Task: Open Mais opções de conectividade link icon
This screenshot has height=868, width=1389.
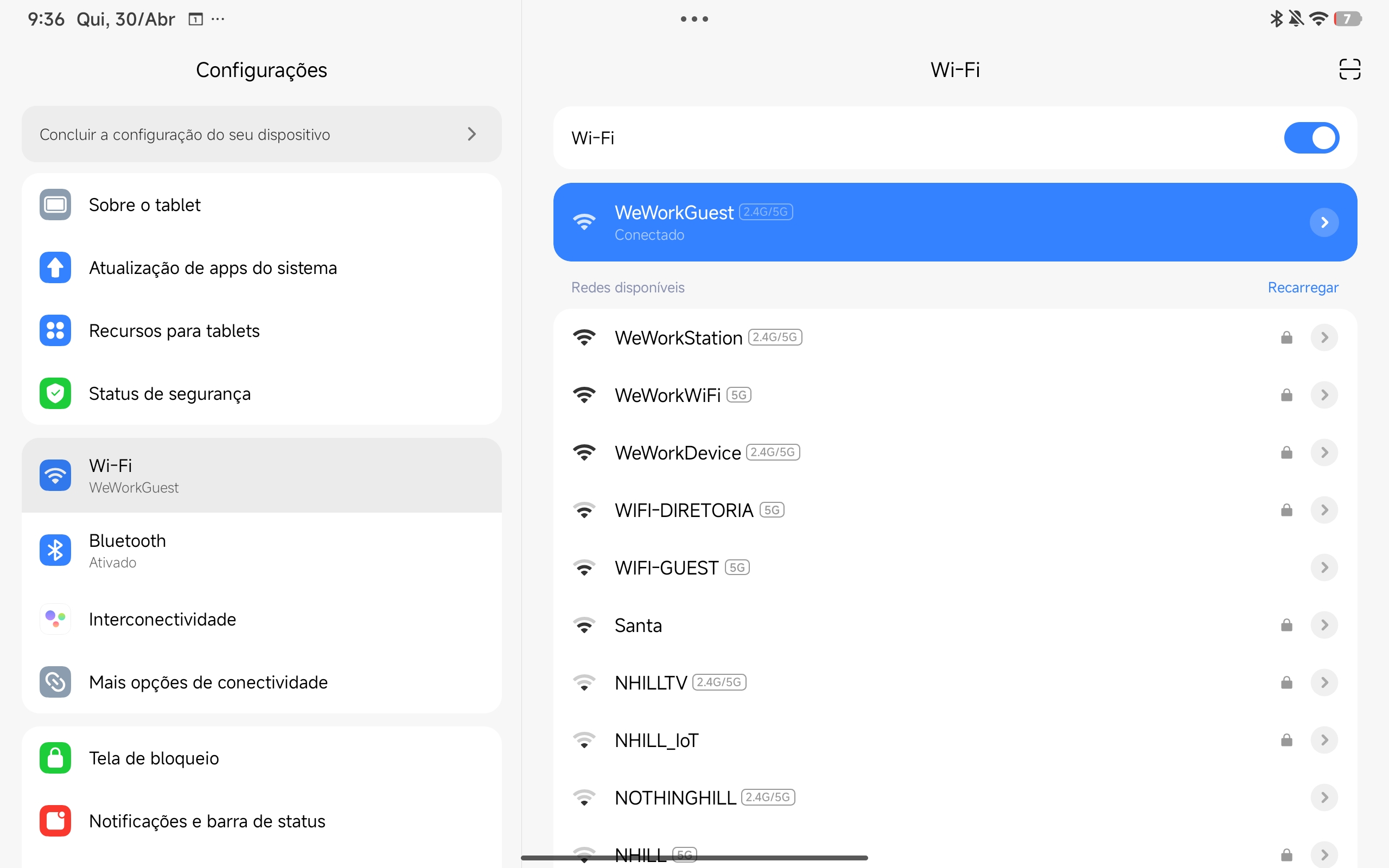Action: [55, 682]
